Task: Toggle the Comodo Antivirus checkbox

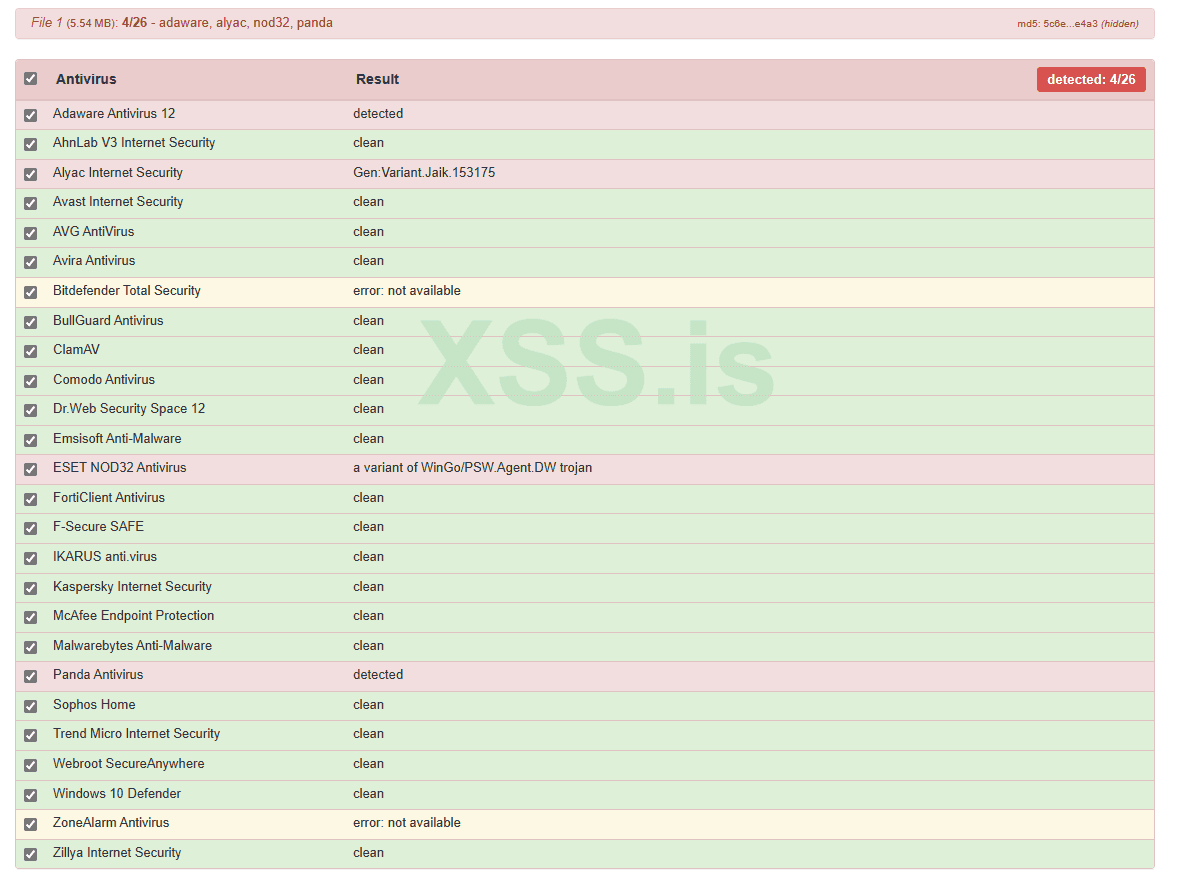Action: [30, 381]
